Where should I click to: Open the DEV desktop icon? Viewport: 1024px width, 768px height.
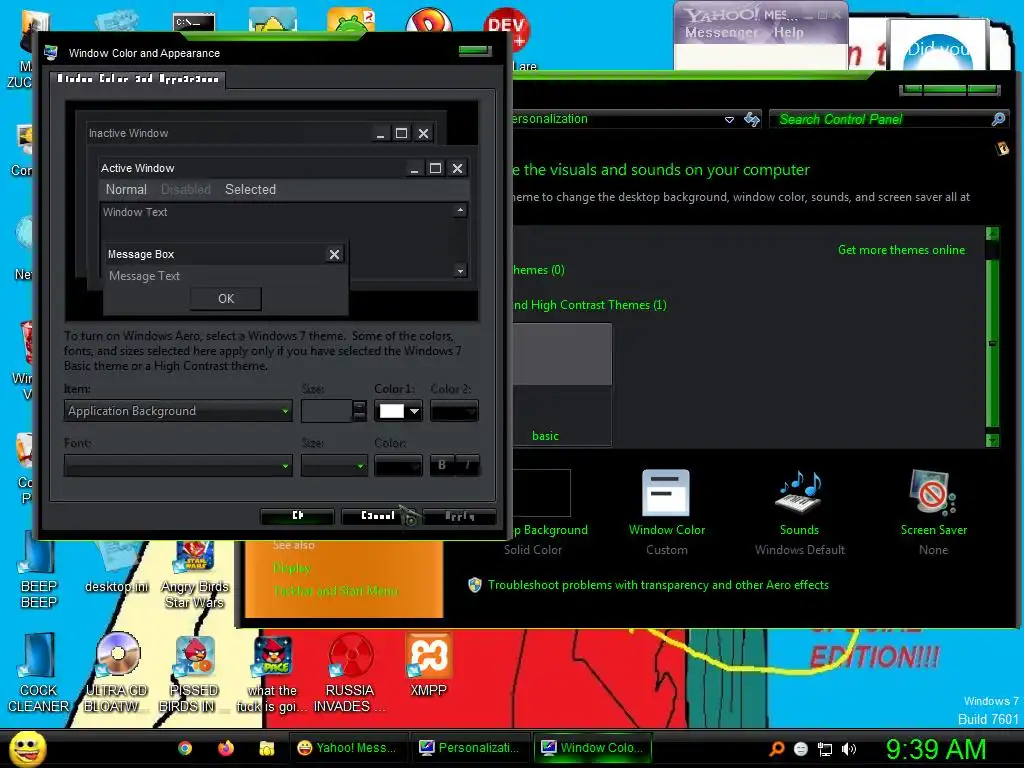507,29
